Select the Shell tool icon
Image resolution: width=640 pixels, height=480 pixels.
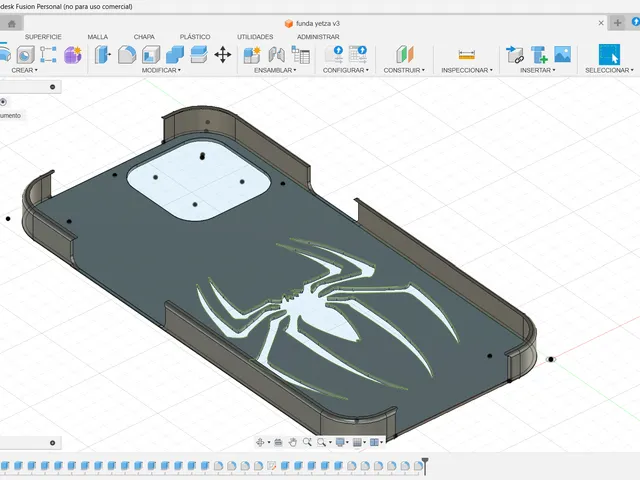coord(151,55)
